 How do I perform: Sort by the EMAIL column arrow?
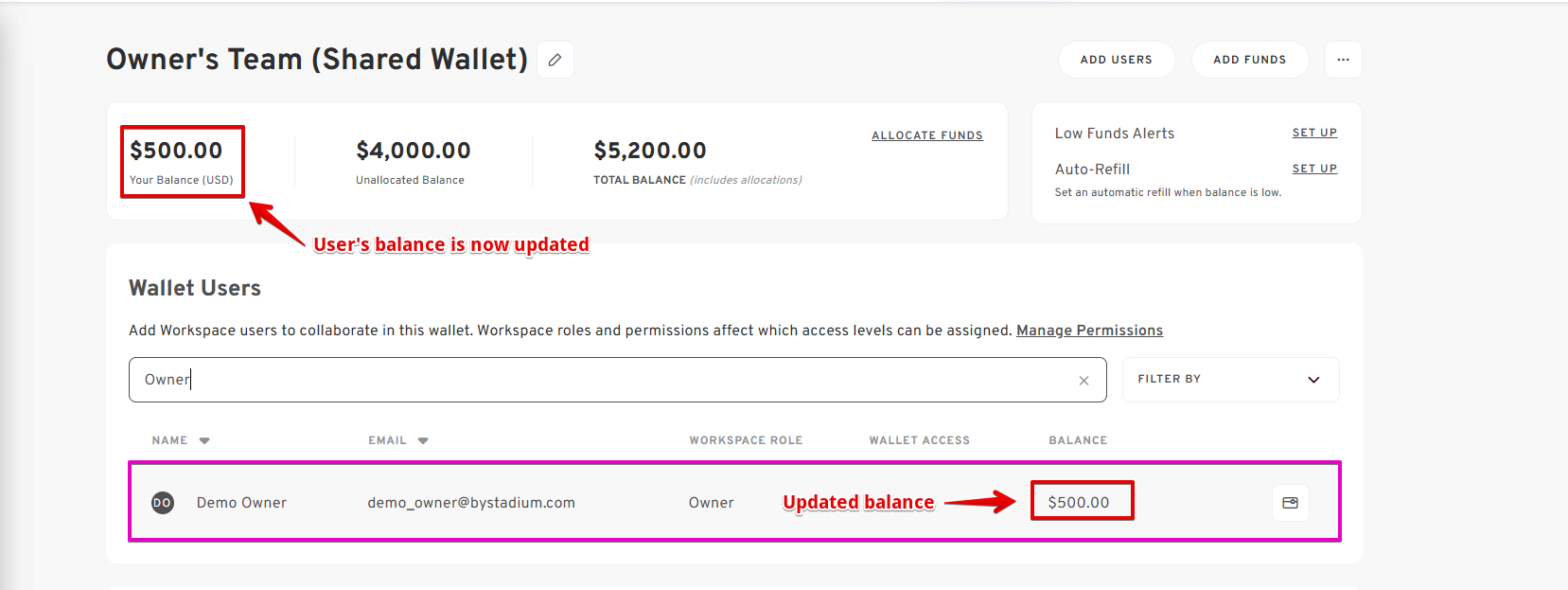tap(423, 440)
